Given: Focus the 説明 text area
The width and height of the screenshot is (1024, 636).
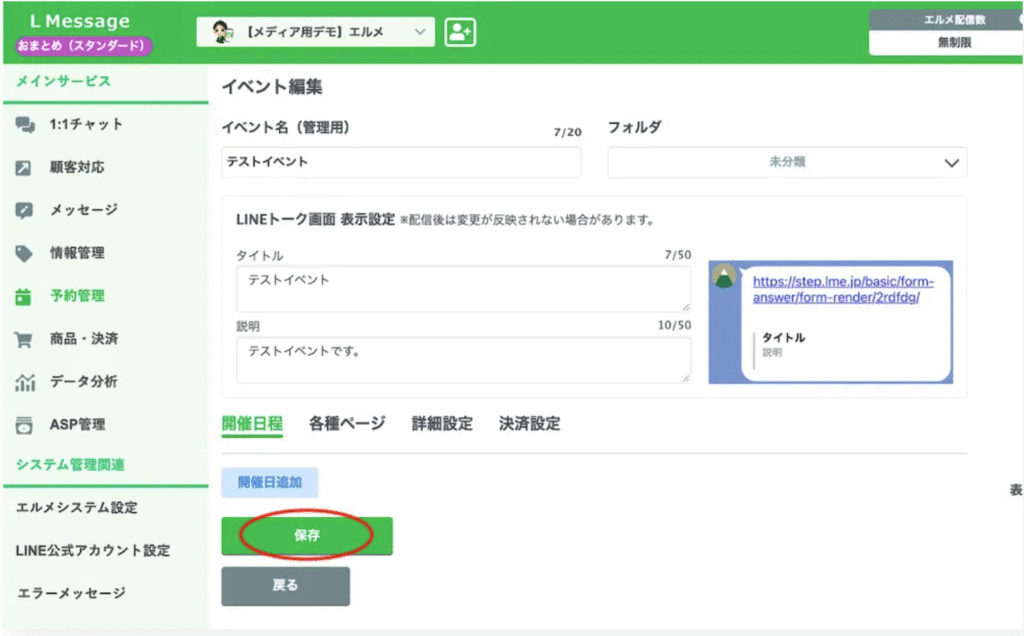Looking at the screenshot, I should (x=463, y=360).
